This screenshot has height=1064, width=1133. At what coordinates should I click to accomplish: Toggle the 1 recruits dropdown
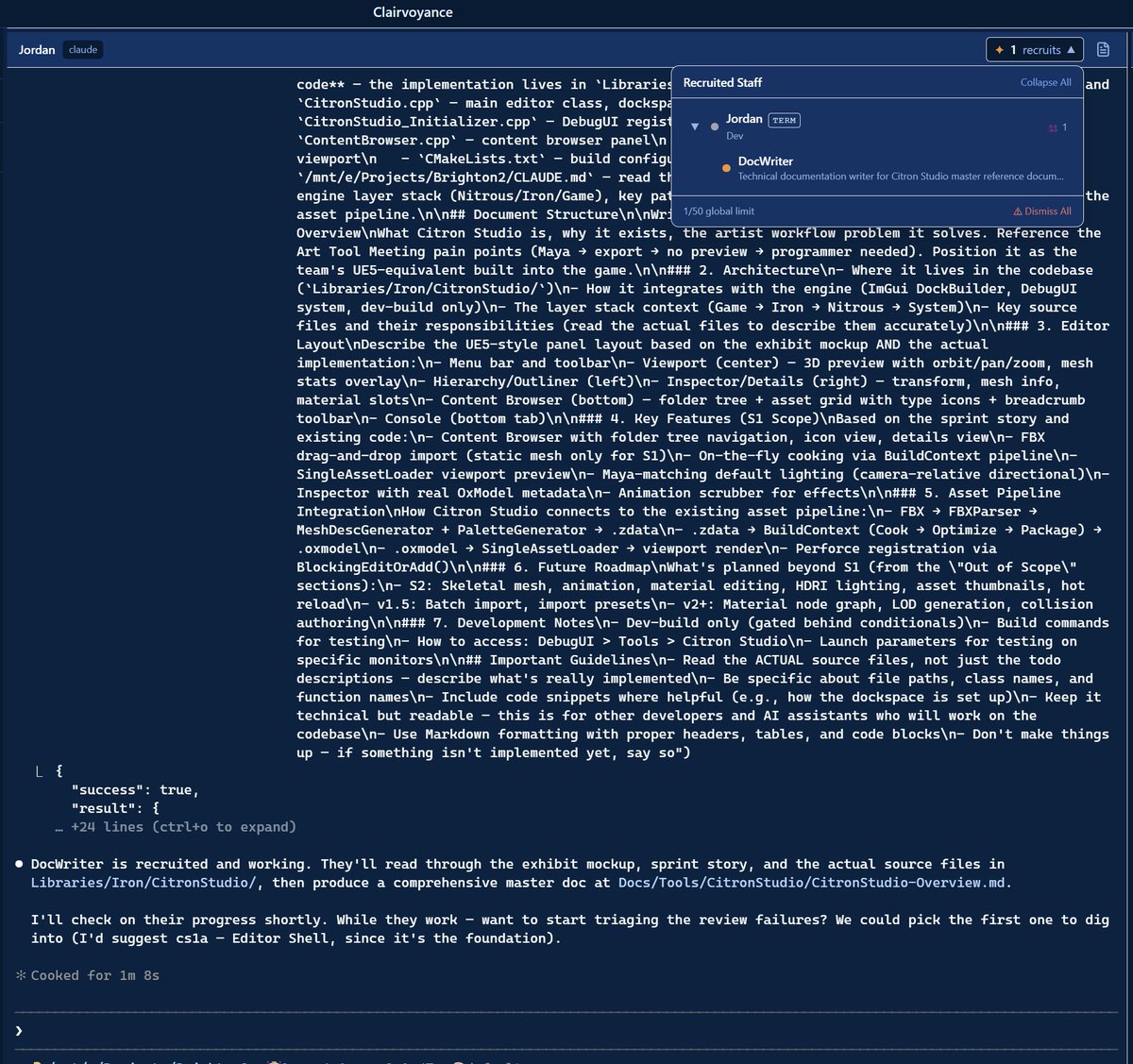point(1035,50)
